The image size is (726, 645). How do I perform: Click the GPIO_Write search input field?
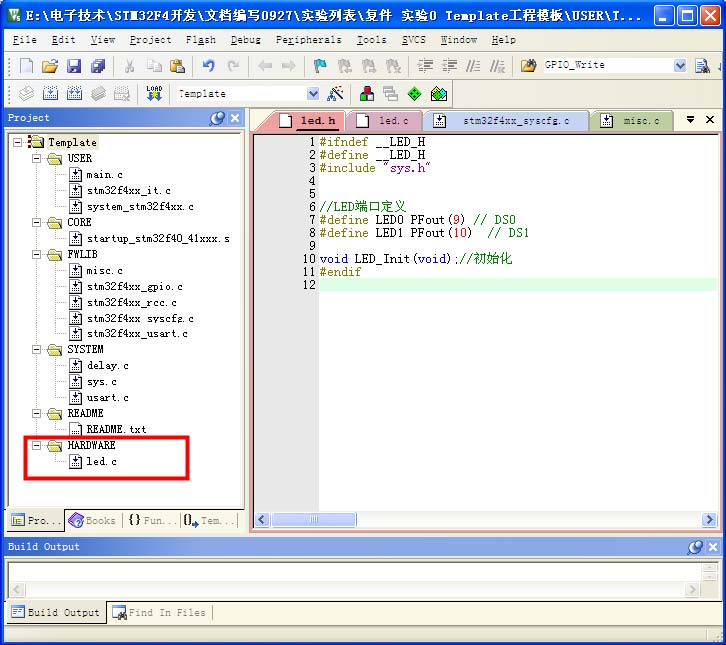(607, 65)
